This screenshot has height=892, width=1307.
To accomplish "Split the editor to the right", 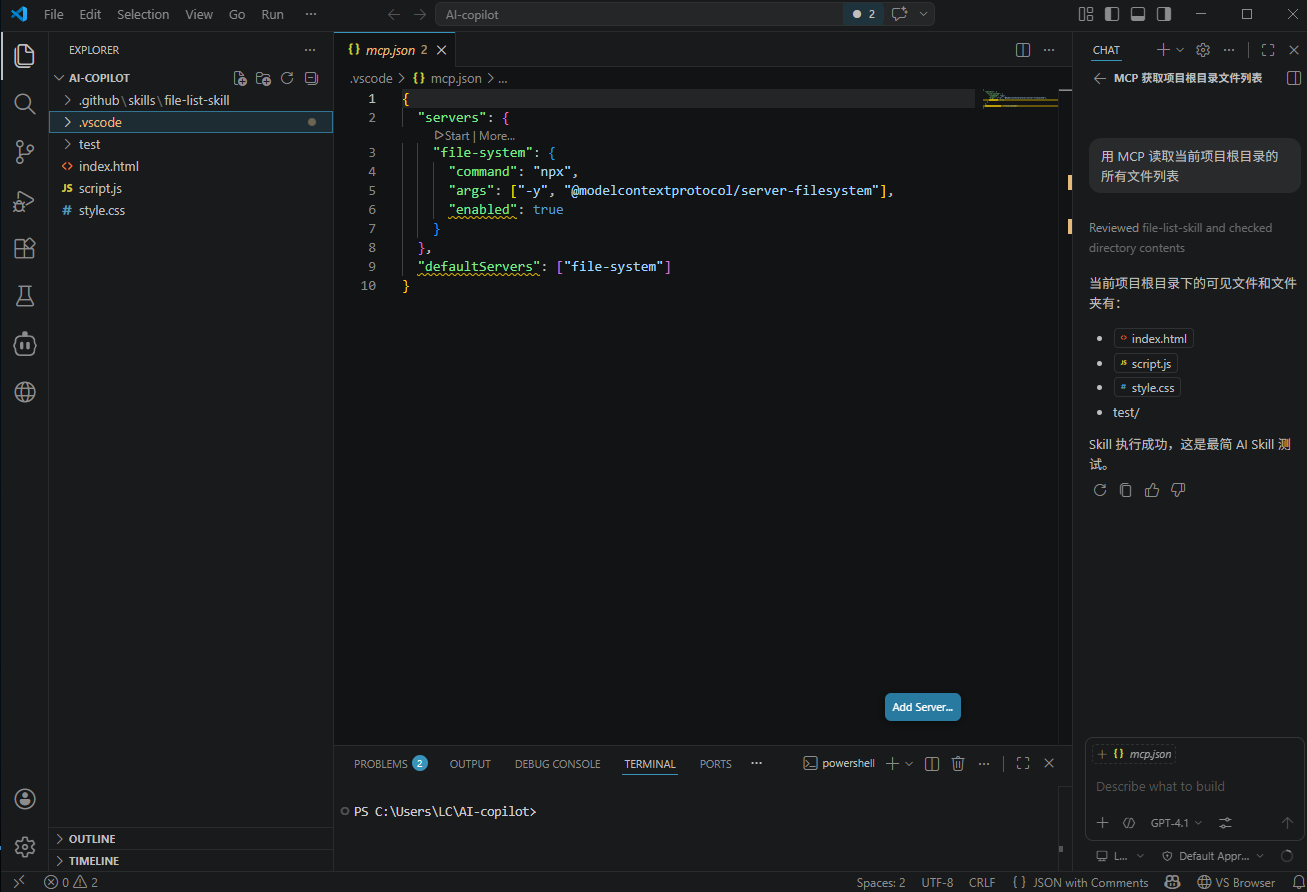I will [x=1023, y=50].
